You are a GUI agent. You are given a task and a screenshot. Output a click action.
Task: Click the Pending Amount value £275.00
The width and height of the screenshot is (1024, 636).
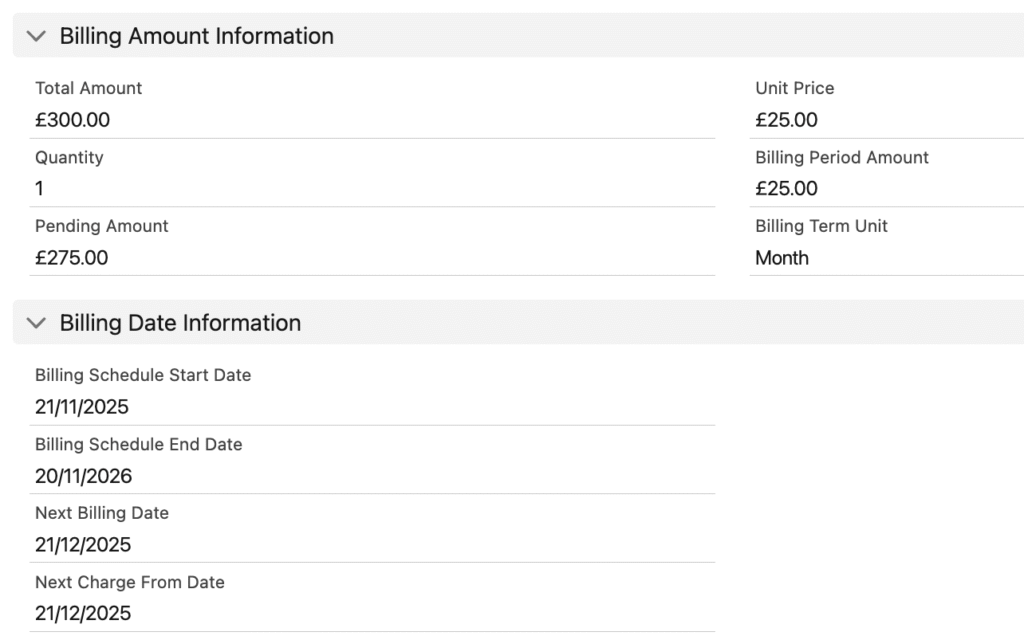tap(71, 258)
